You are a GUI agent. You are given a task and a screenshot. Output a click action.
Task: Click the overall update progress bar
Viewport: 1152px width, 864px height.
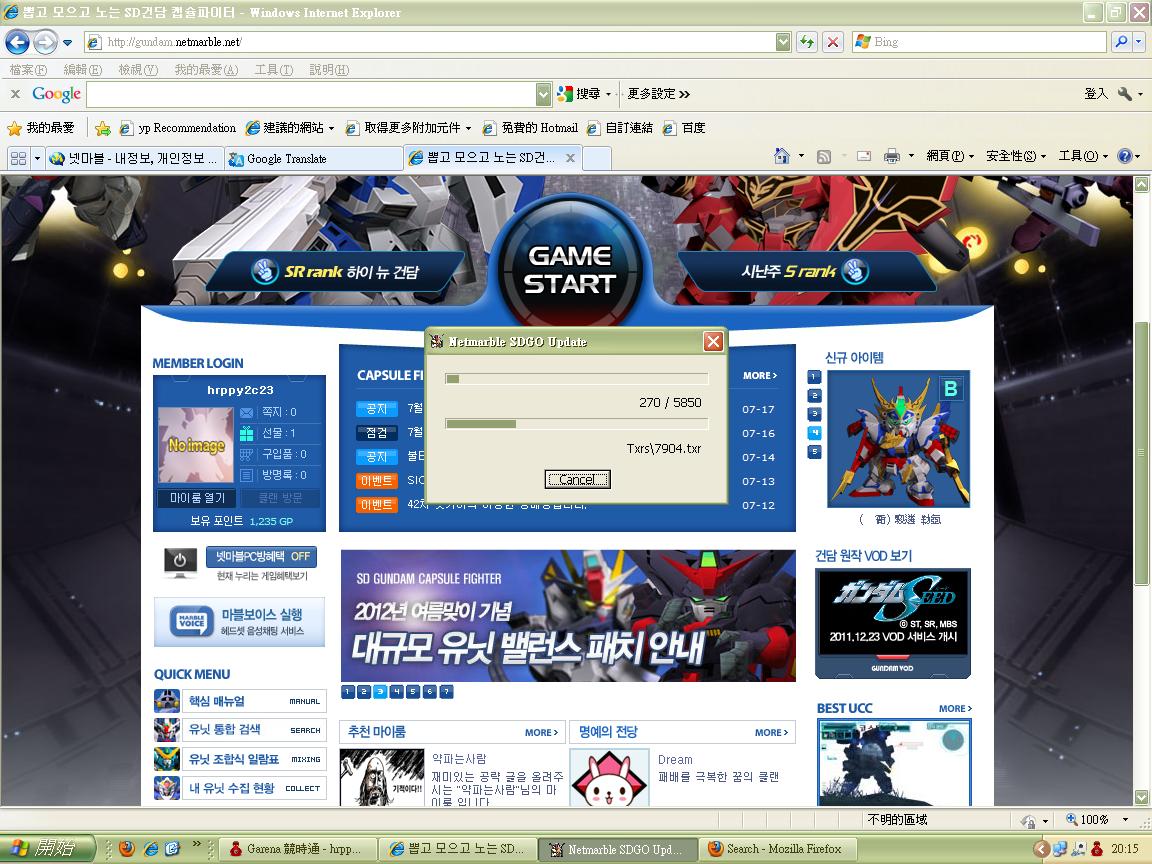click(x=577, y=379)
